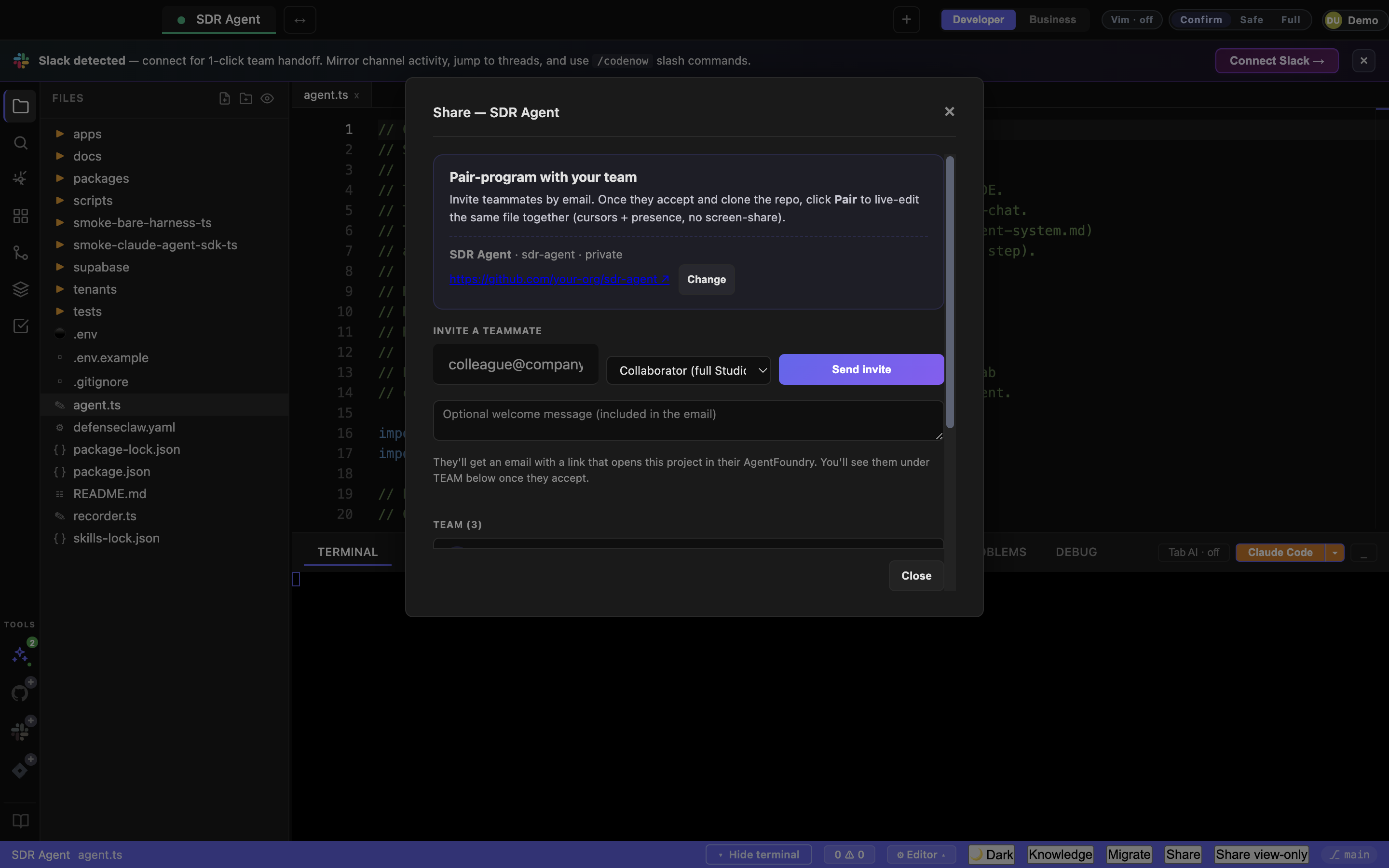Open the GitHub tool icon
This screenshot has height=868, width=1389.
20,693
